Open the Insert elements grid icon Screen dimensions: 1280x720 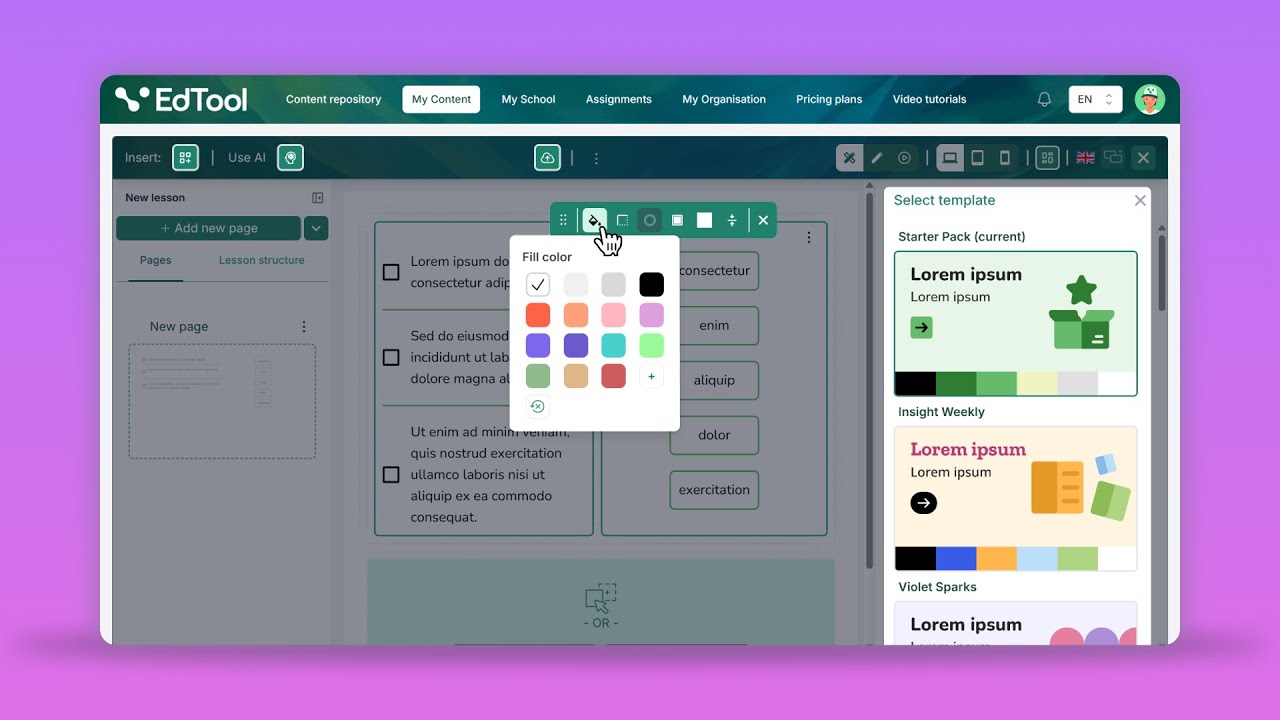click(185, 157)
